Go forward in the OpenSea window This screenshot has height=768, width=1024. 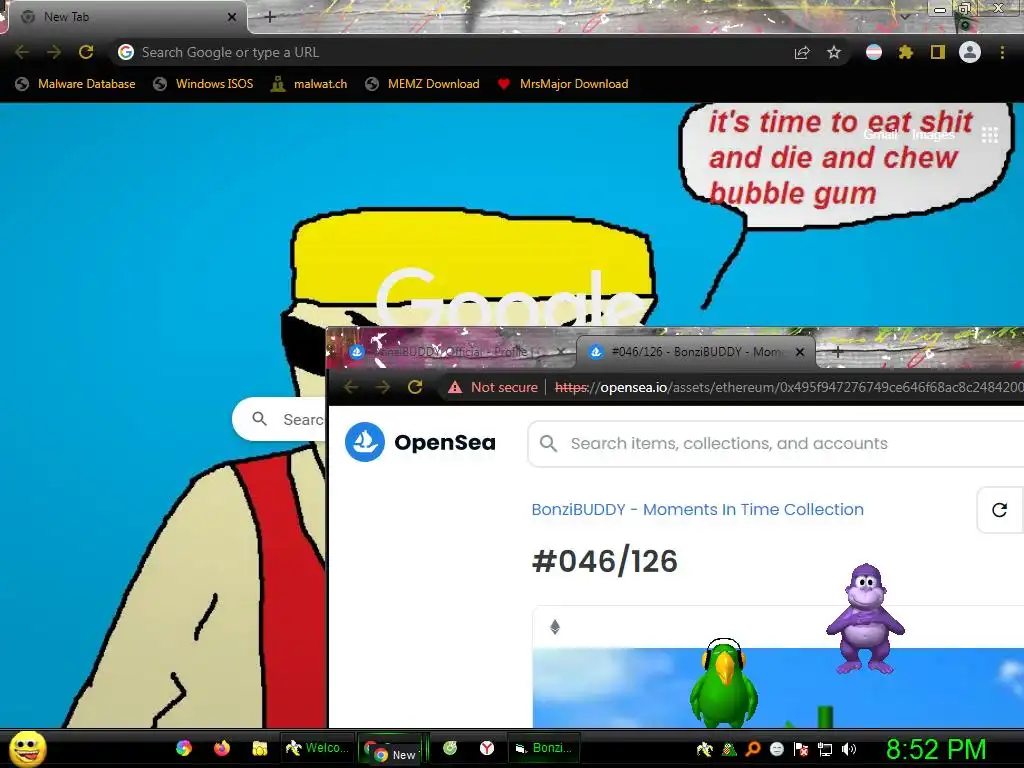[x=383, y=387]
